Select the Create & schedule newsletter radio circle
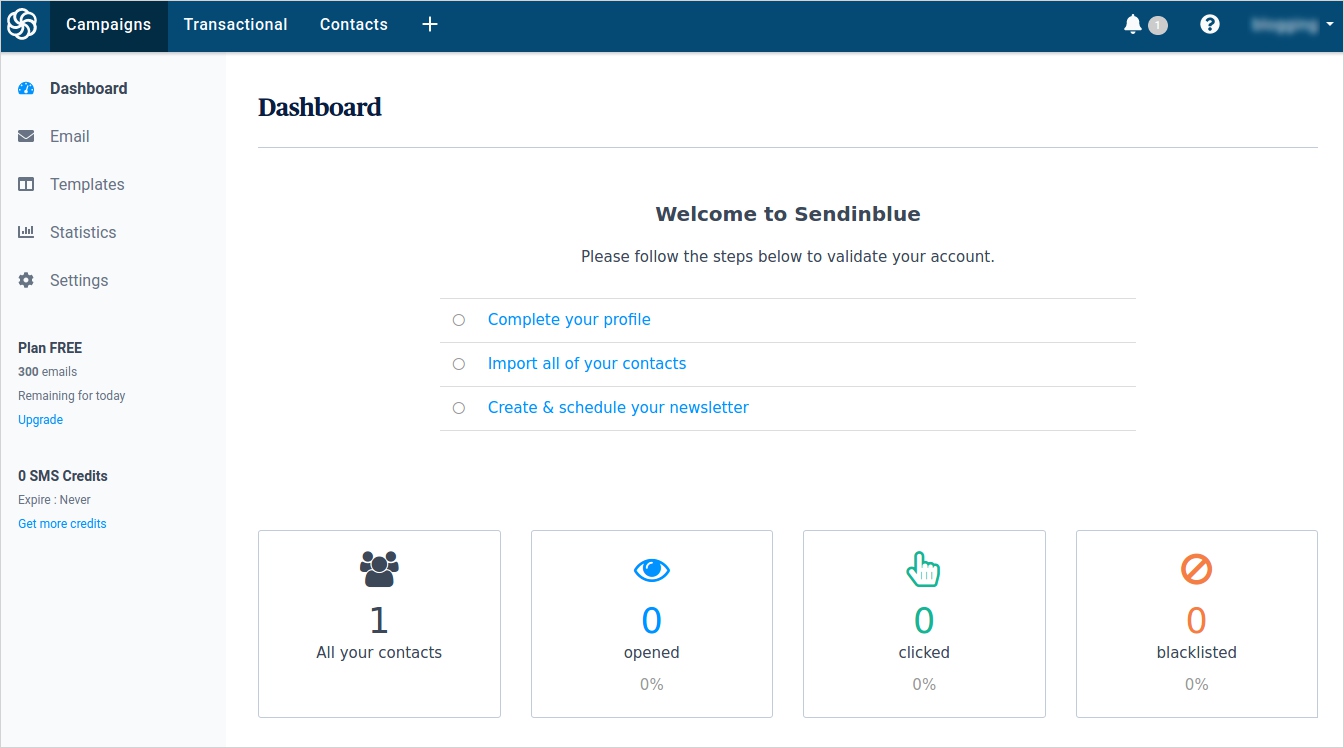This screenshot has height=748, width=1344. tap(459, 408)
